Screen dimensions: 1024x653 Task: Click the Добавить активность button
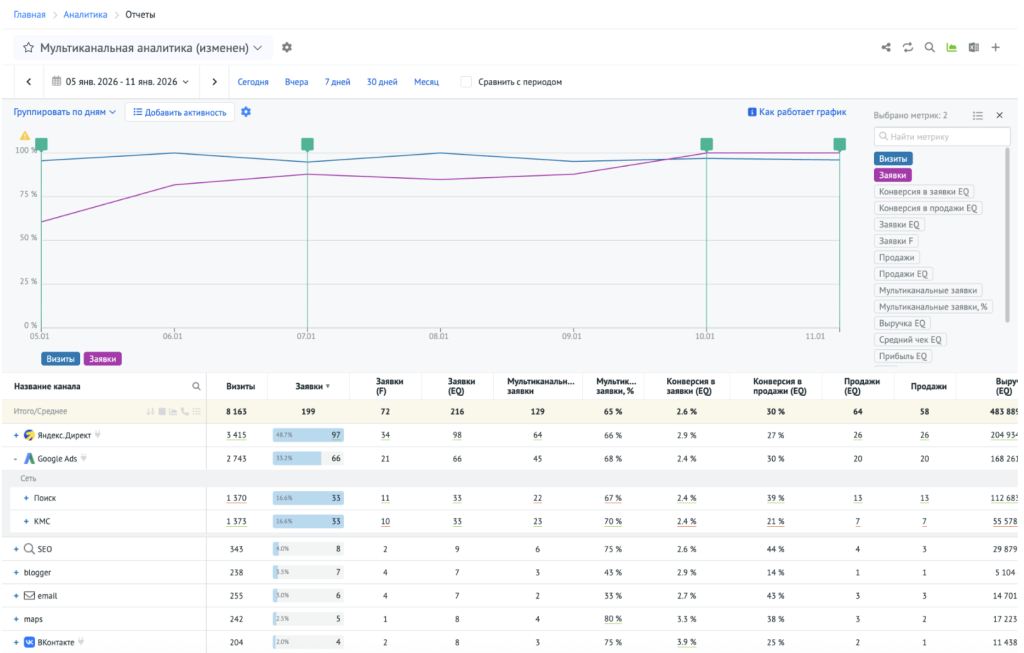[180, 112]
